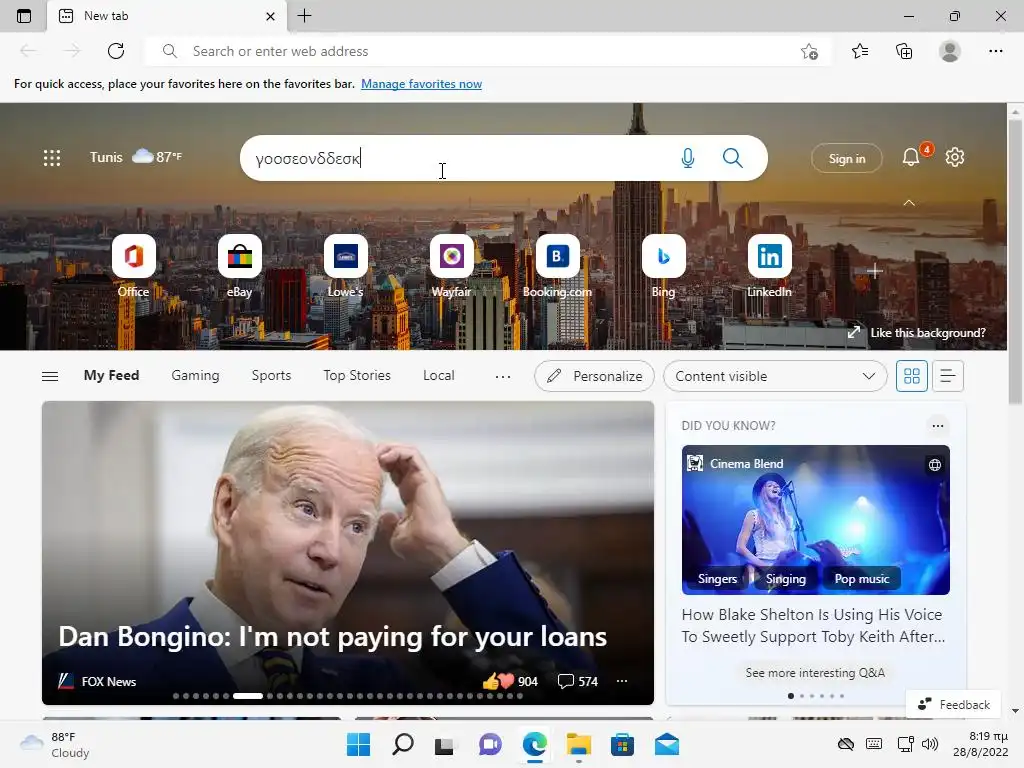Open the Booking.com quick link
The image size is (1024, 768).
tap(557, 266)
